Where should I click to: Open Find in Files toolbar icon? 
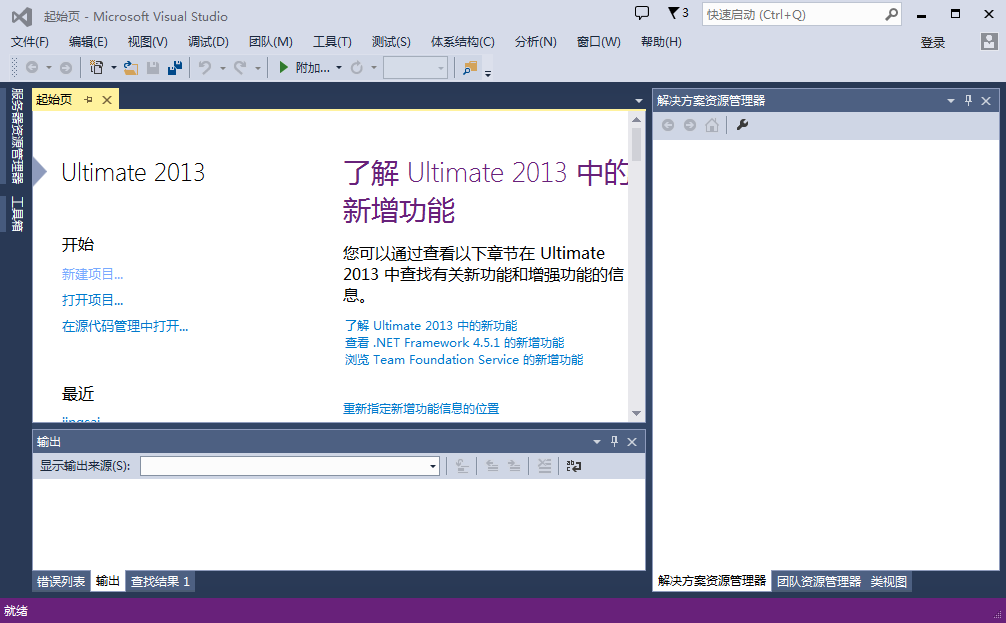click(x=470, y=67)
